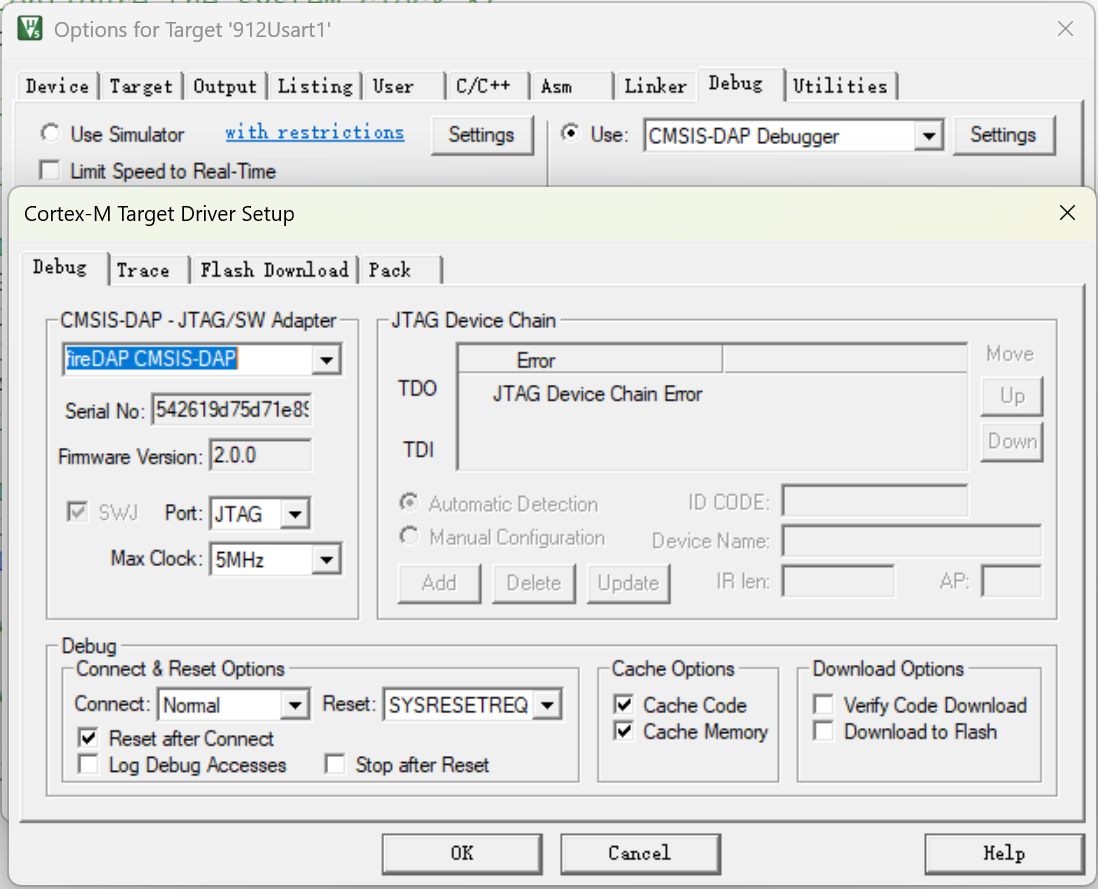The image size is (1098, 889).
Task: Toggle the SWJ checkbox
Action: coord(77,512)
